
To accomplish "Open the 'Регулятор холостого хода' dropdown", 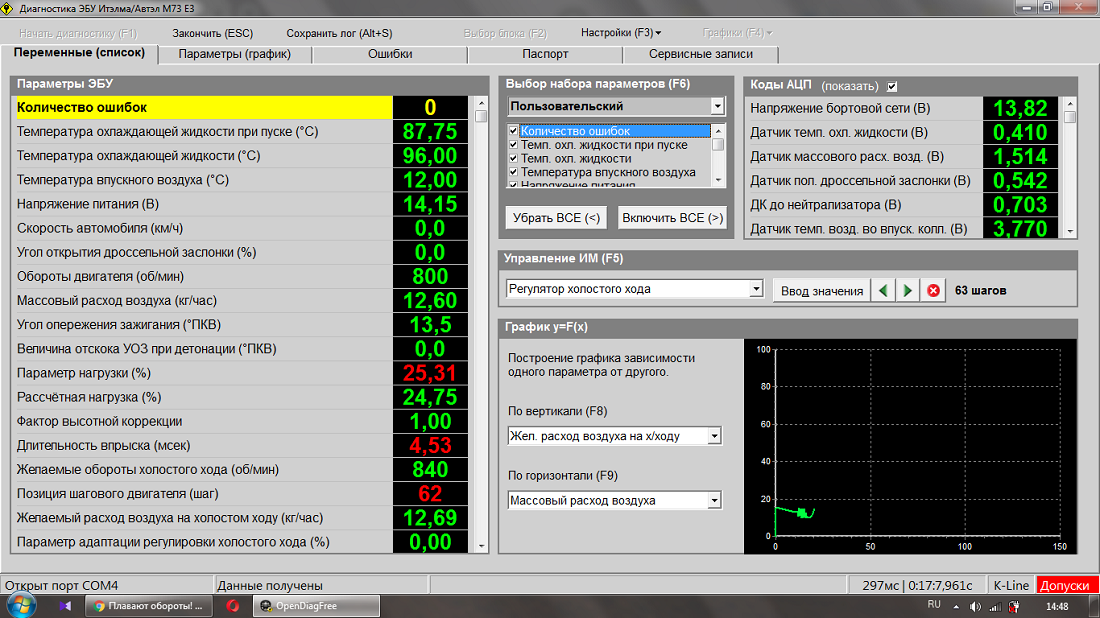I will tap(756, 289).
